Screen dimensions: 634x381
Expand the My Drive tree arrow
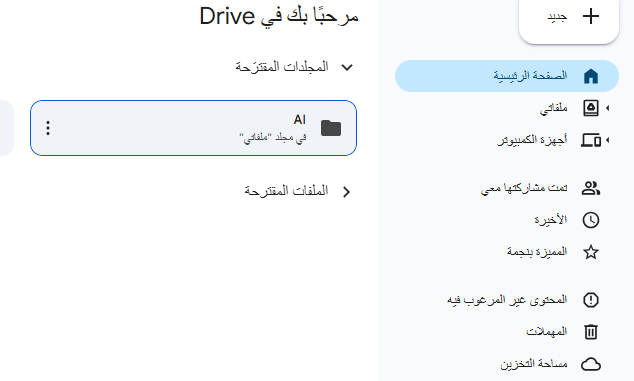[607, 108]
